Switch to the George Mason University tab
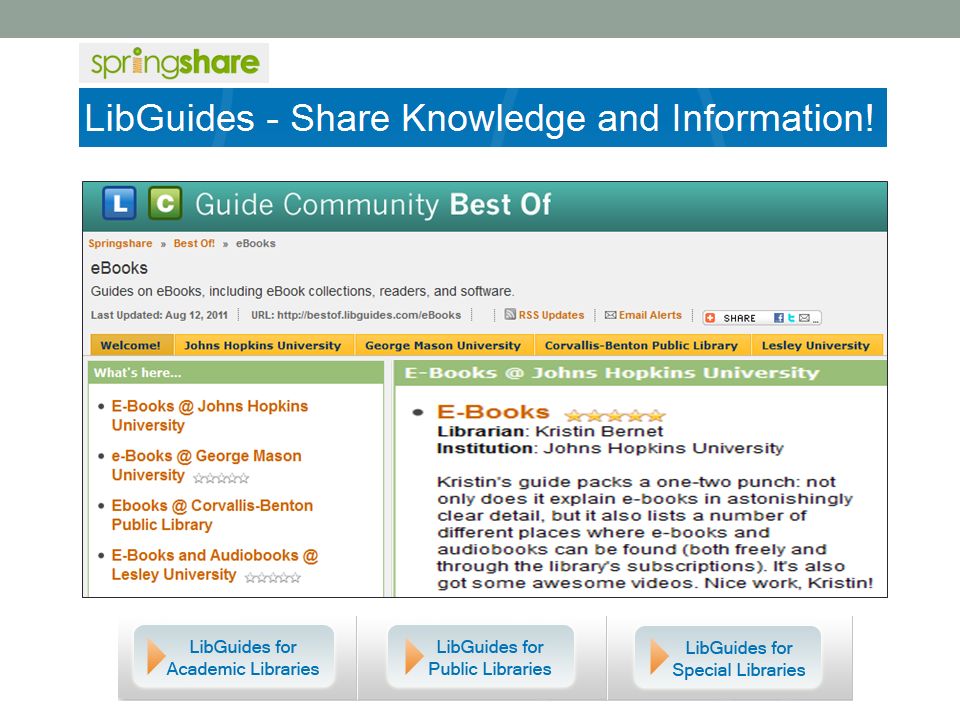This screenshot has height=720, width=960. coord(443,345)
